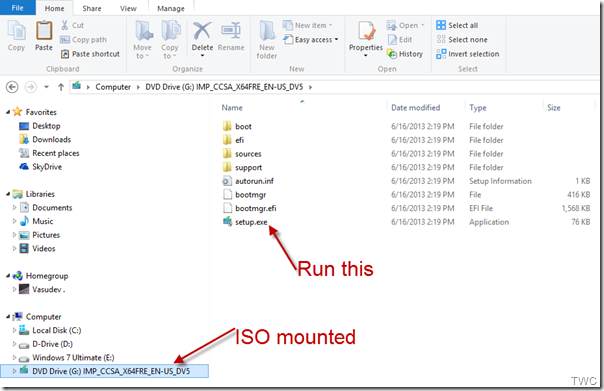Sort by the Date modified column header
The image size is (604, 391).
415,108
